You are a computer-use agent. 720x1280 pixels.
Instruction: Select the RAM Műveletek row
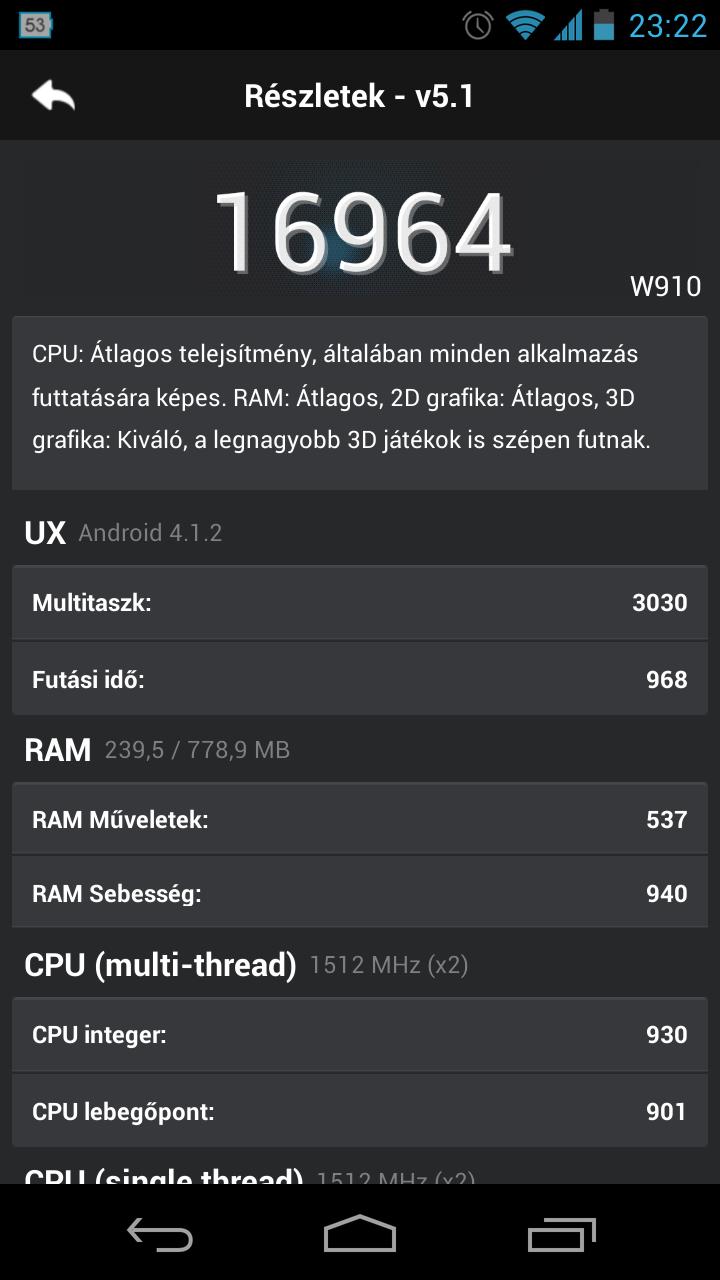pyautogui.click(x=360, y=820)
